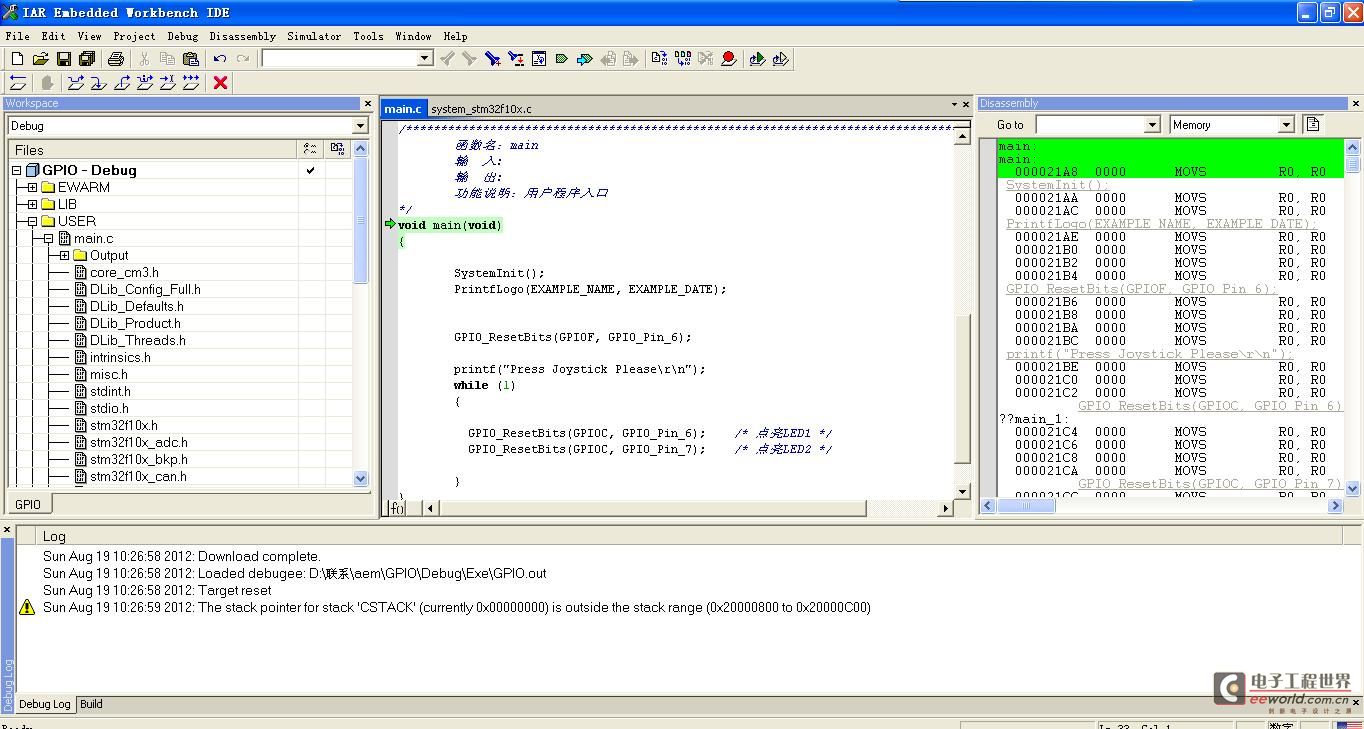Expand the LIB folder
The image size is (1364, 729).
pos(33,204)
